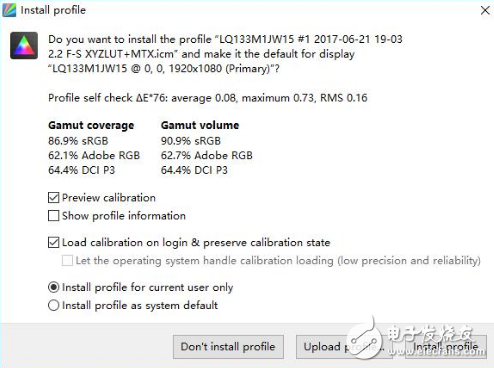
Task: Click the Gamut coverage heading
Action: [x=91, y=125]
